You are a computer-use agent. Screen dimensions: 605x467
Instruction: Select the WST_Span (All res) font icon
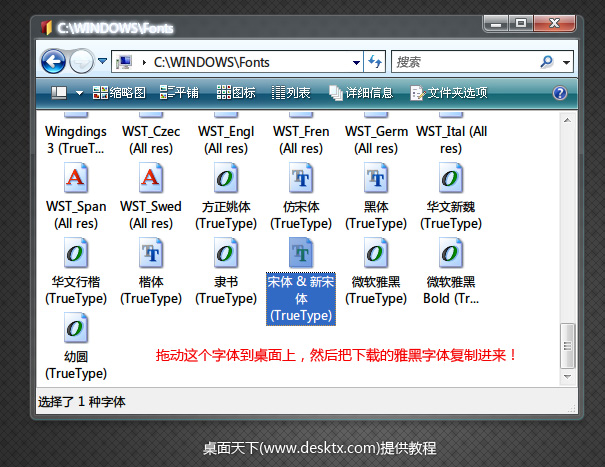(76, 178)
